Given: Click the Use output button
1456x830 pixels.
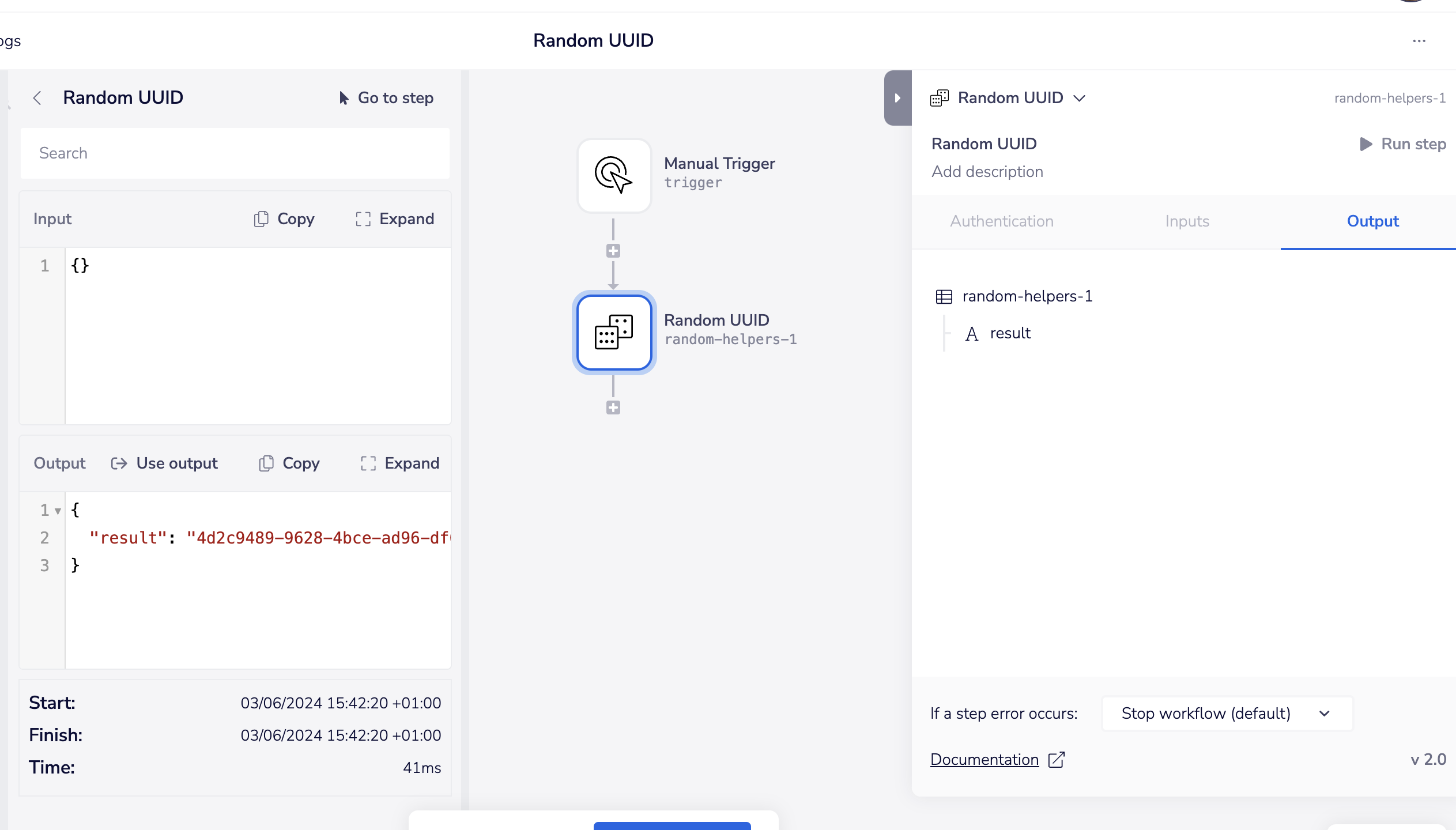Looking at the screenshot, I should (x=165, y=463).
